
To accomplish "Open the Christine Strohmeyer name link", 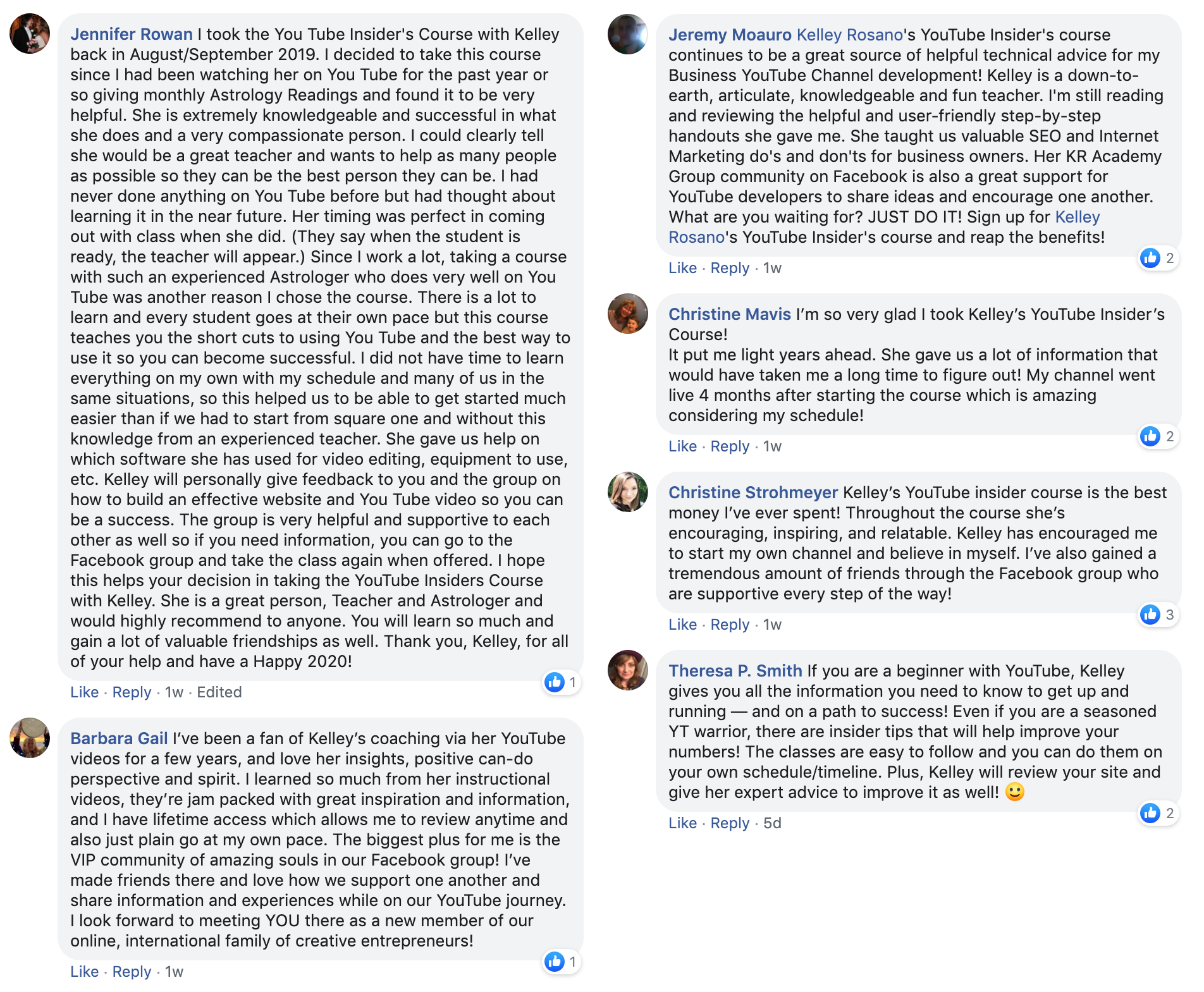I will 753,493.
